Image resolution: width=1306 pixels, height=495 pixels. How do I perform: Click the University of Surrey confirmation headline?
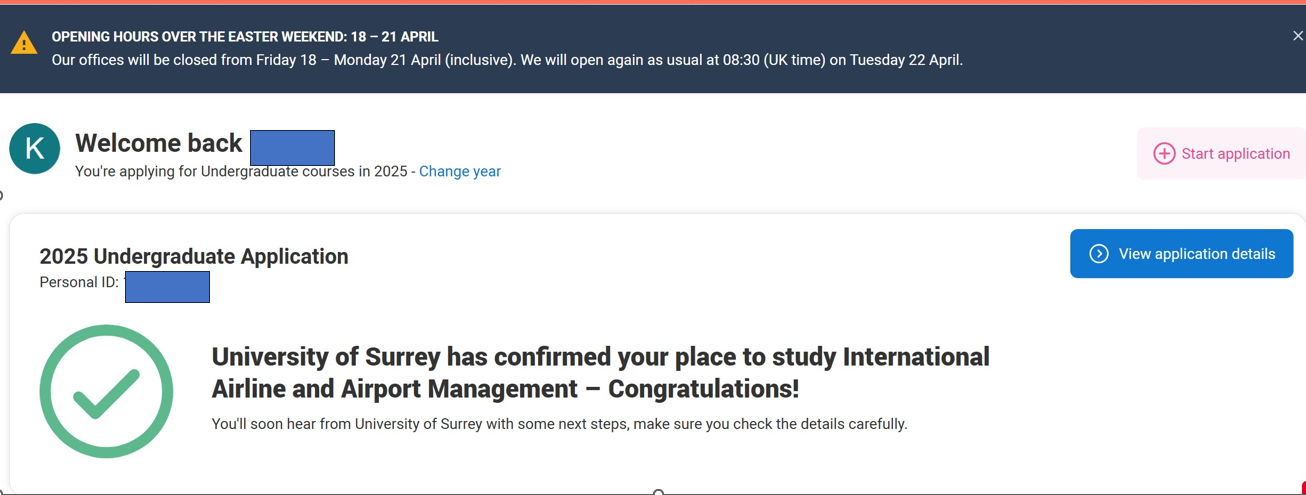pyautogui.click(x=600, y=372)
